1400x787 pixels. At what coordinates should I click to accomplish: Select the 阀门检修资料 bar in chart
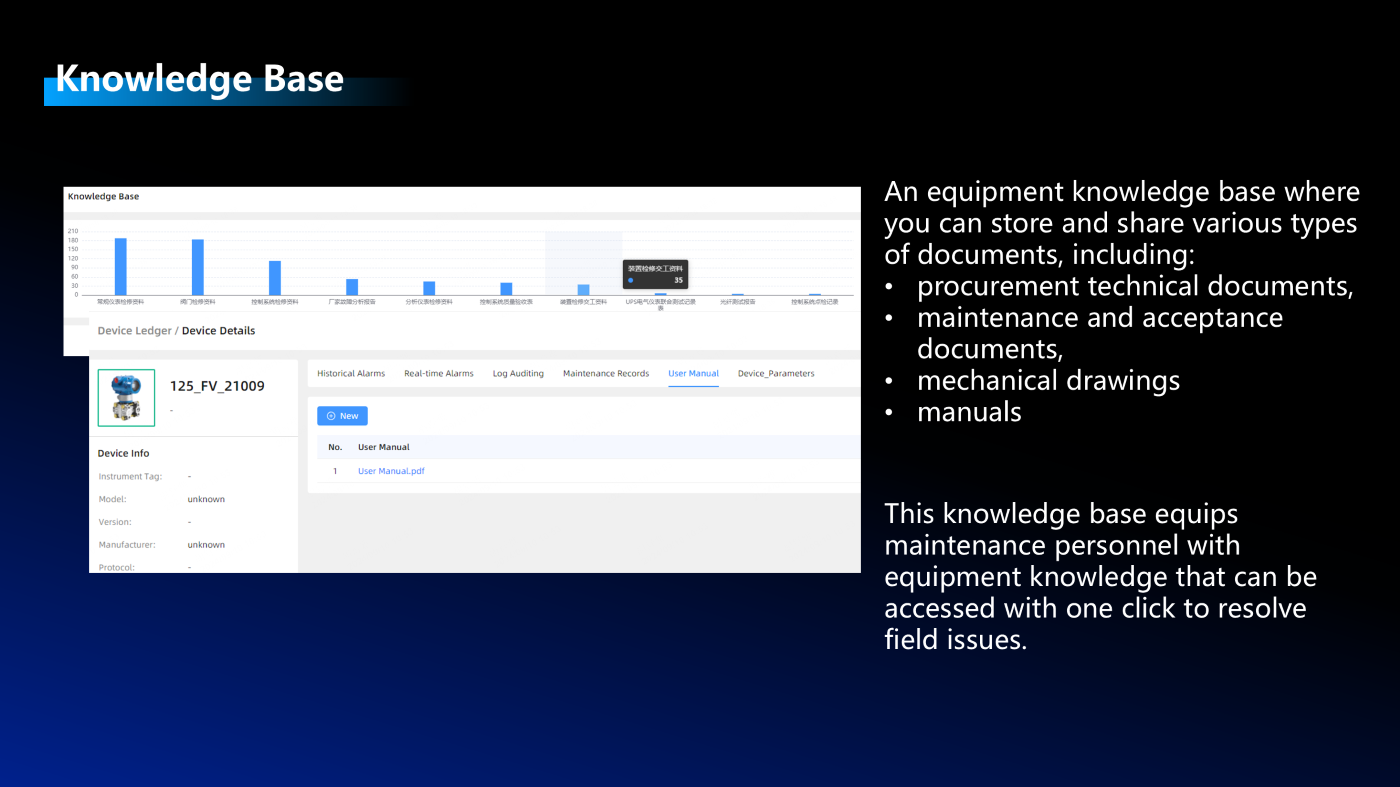click(x=198, y=268)
